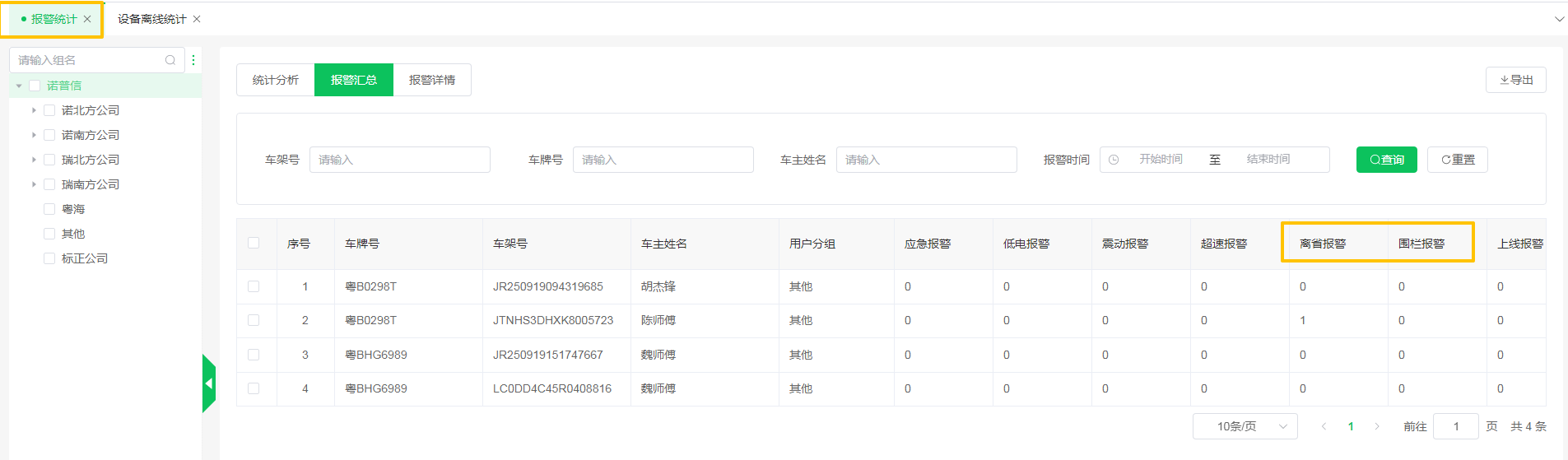The width and height of the screenshot is (1568, 460).
Task: Expand the 诺南方公司 tree node
Action: [34, 135]
